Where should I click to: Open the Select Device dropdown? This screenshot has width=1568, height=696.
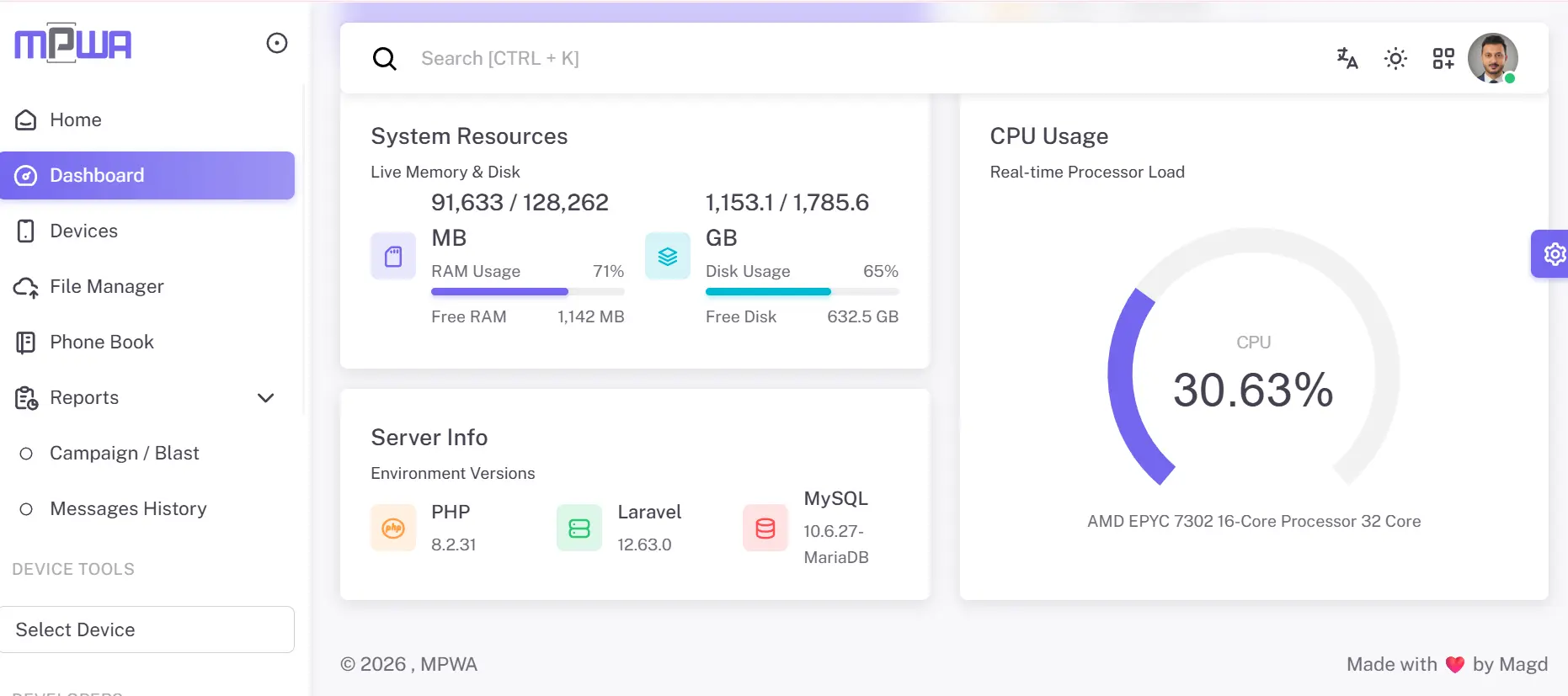point(147,630)
